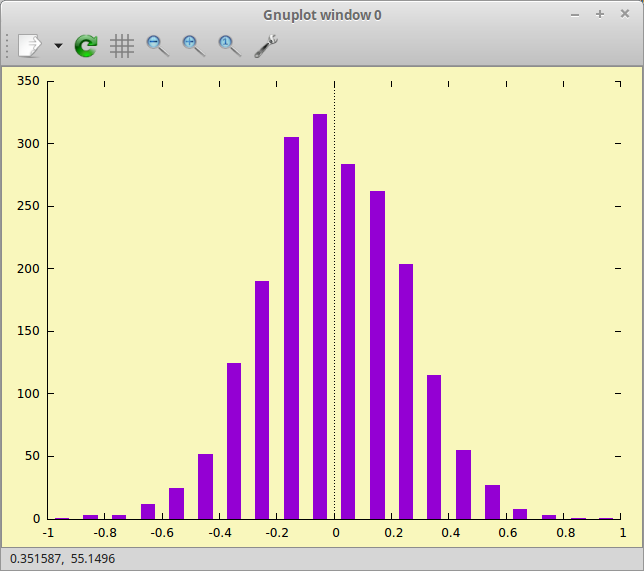Screen dimensions: 644x571
Task: Close the Gnuplot window
Action: (x=625, y=14)
